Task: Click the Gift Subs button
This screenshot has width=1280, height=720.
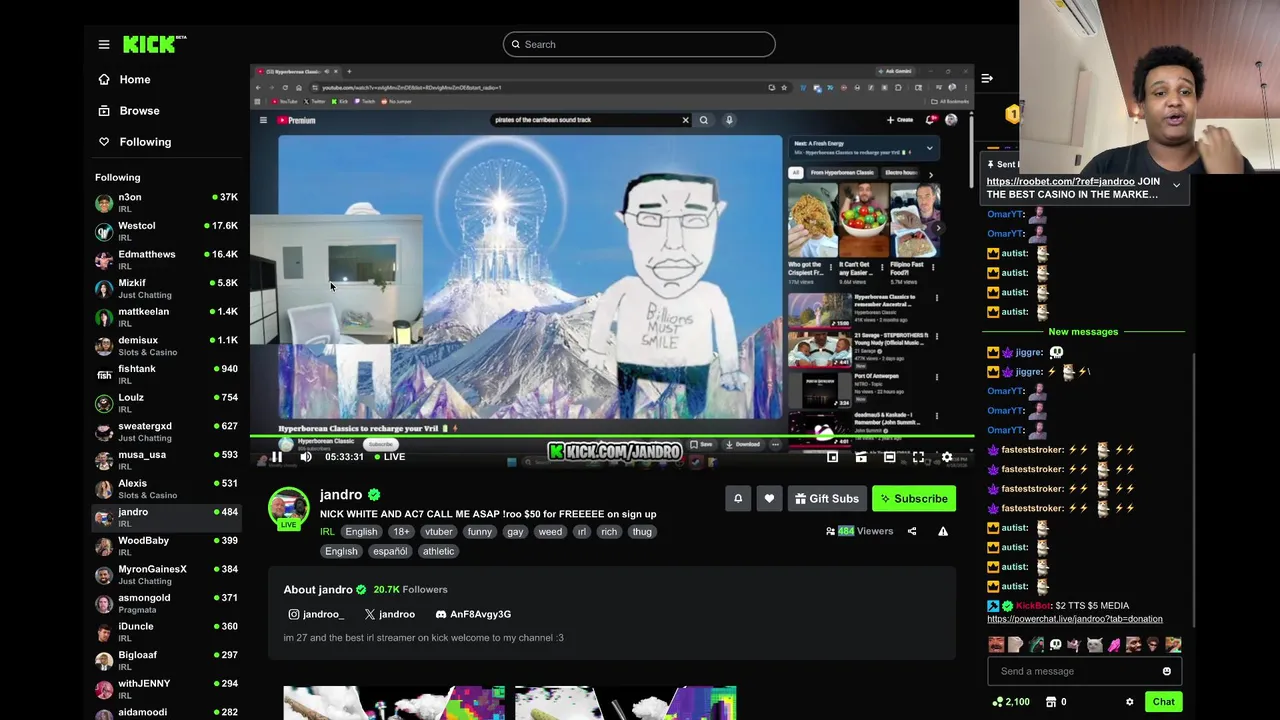Action: (x=827, y=498)
